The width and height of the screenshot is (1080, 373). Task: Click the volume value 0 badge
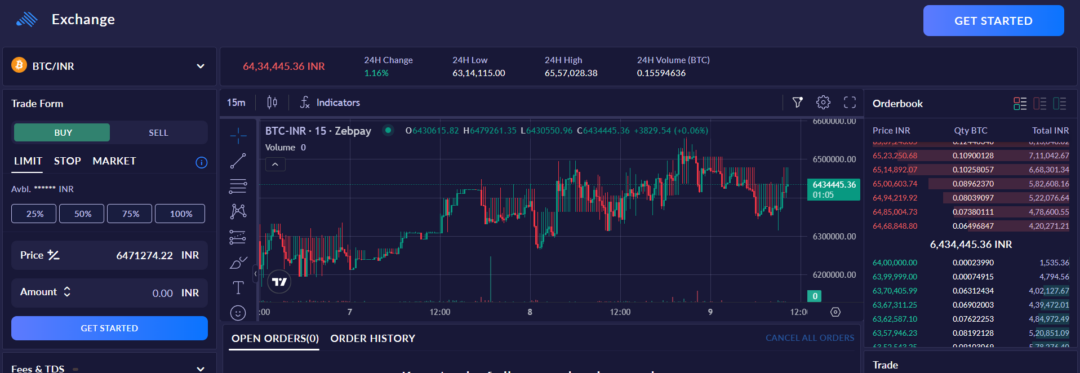pos(814,296)
